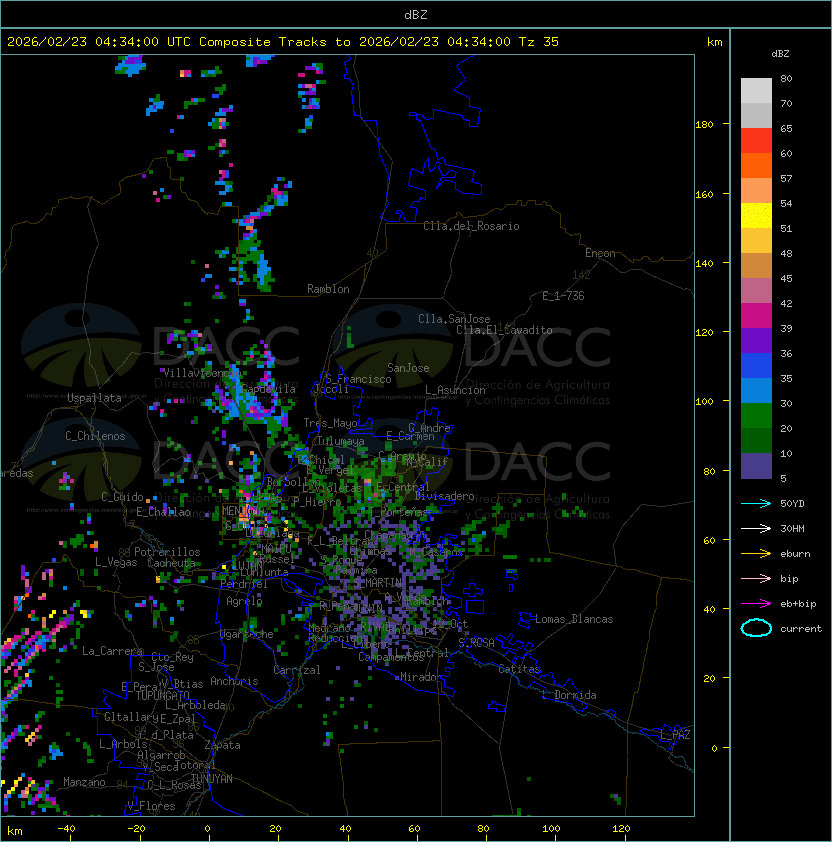Click the 'L_Asuncion' place label
Viewport: 832px width, 842px height.
click(455, 390)
